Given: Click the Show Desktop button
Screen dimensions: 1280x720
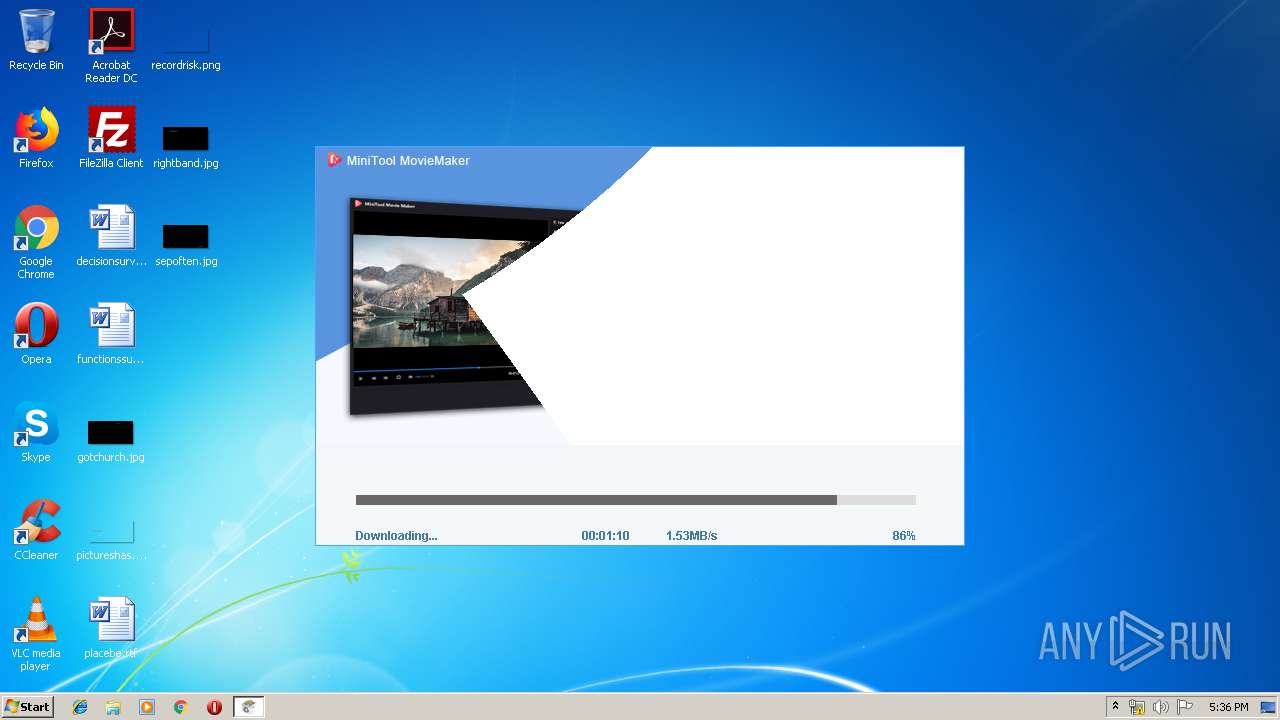Looking at the screenshot, I should (x=1269, y=707).
